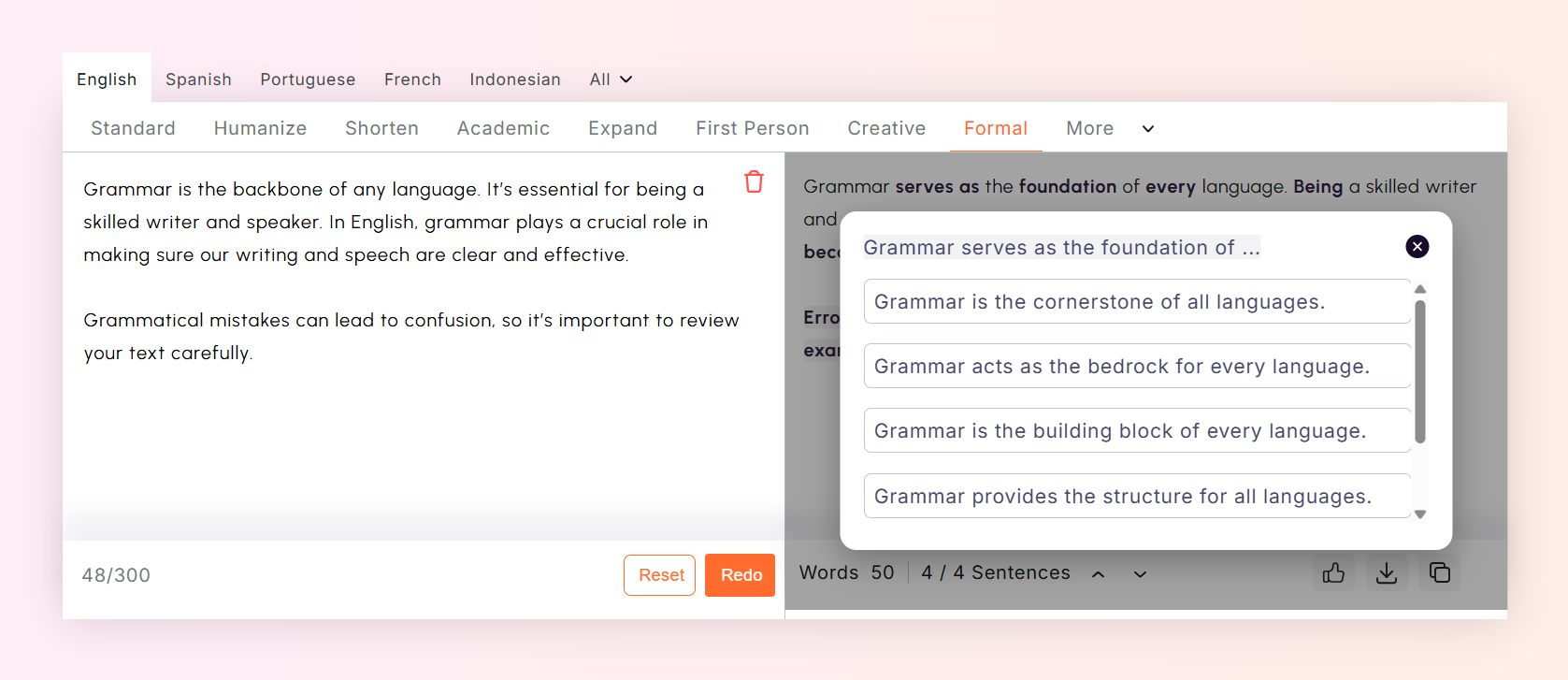1568x680 pixels.
Task: Select the Indonesian language tab
Action: pyautogui.click(x=515, y=80)
